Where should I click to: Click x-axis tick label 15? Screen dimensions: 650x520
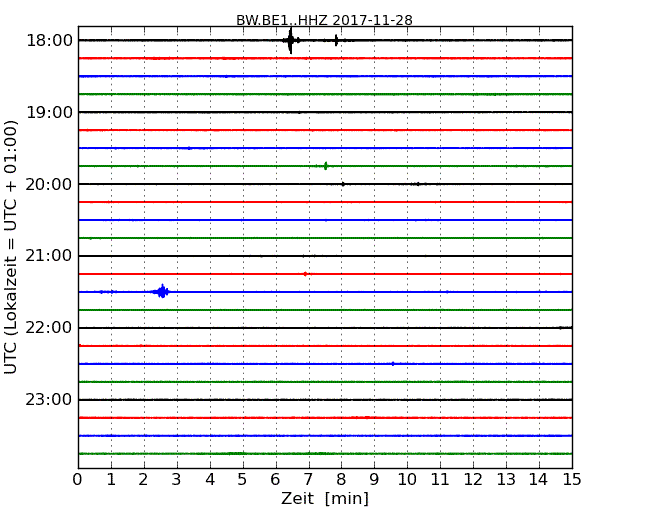click(x=572, y=480)
